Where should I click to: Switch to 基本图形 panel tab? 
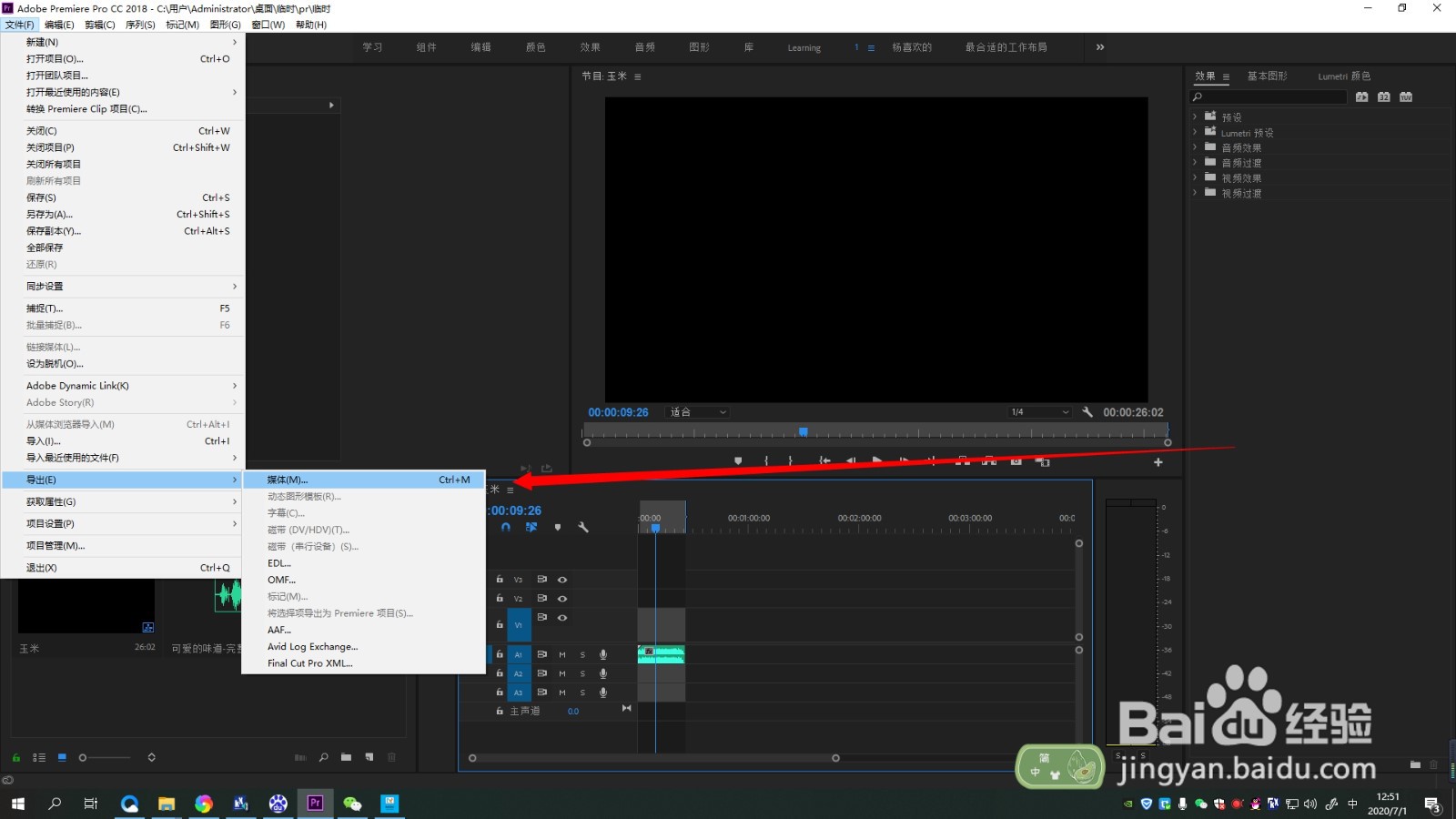(1267, 76)
